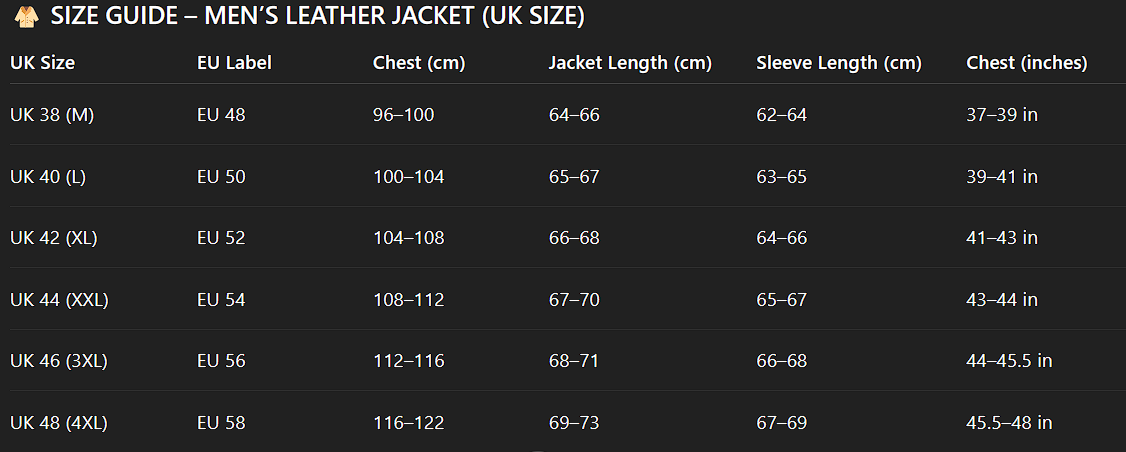
Task: Click the jacket emoji icon in title
Action: (26, 17)
